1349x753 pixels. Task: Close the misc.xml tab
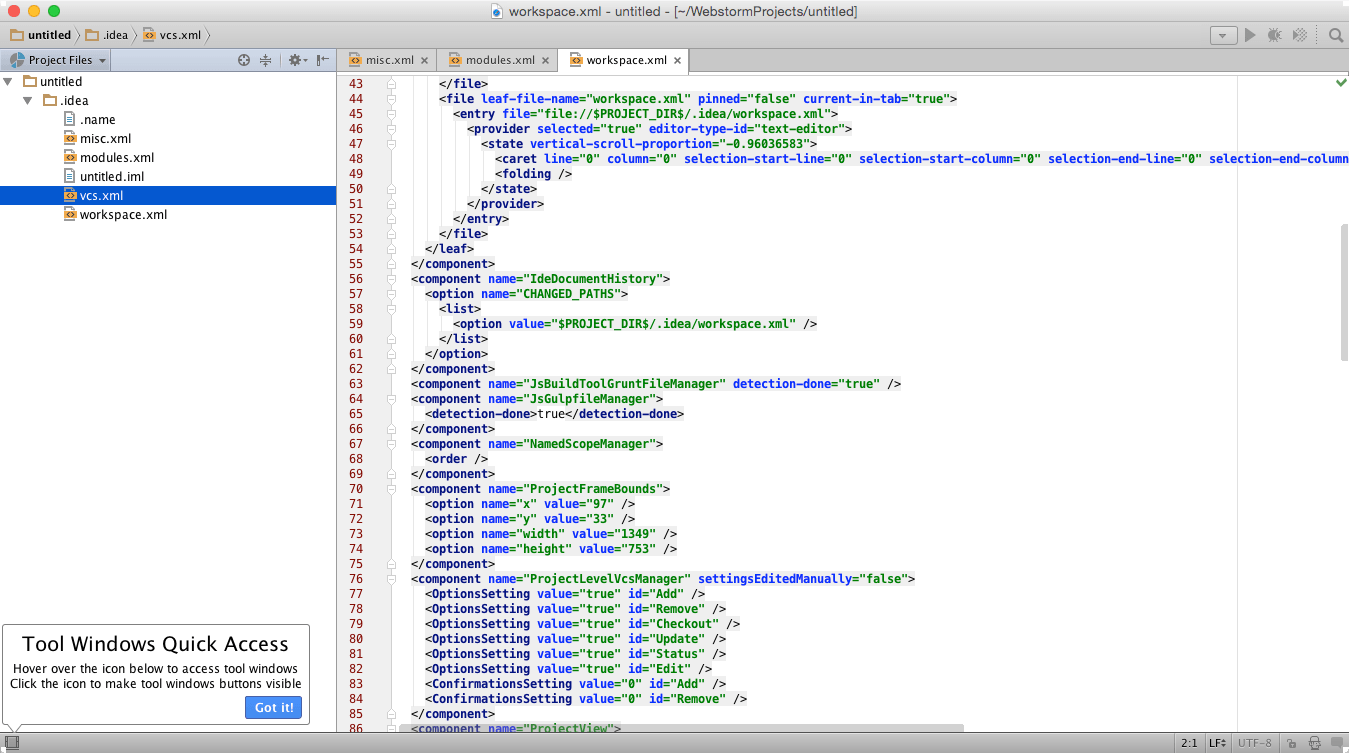(x=425, y=60)
